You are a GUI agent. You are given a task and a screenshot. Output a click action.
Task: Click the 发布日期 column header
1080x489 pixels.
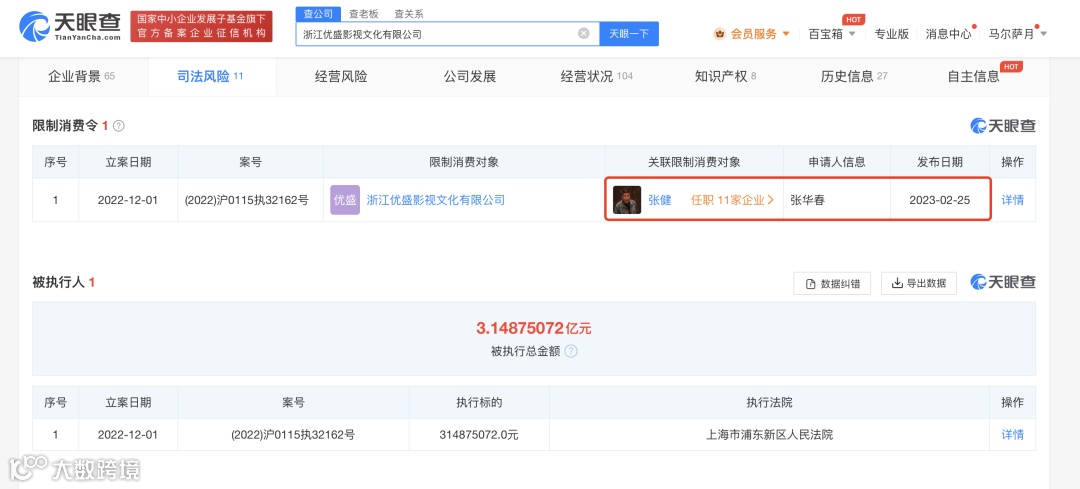[940, 163]
